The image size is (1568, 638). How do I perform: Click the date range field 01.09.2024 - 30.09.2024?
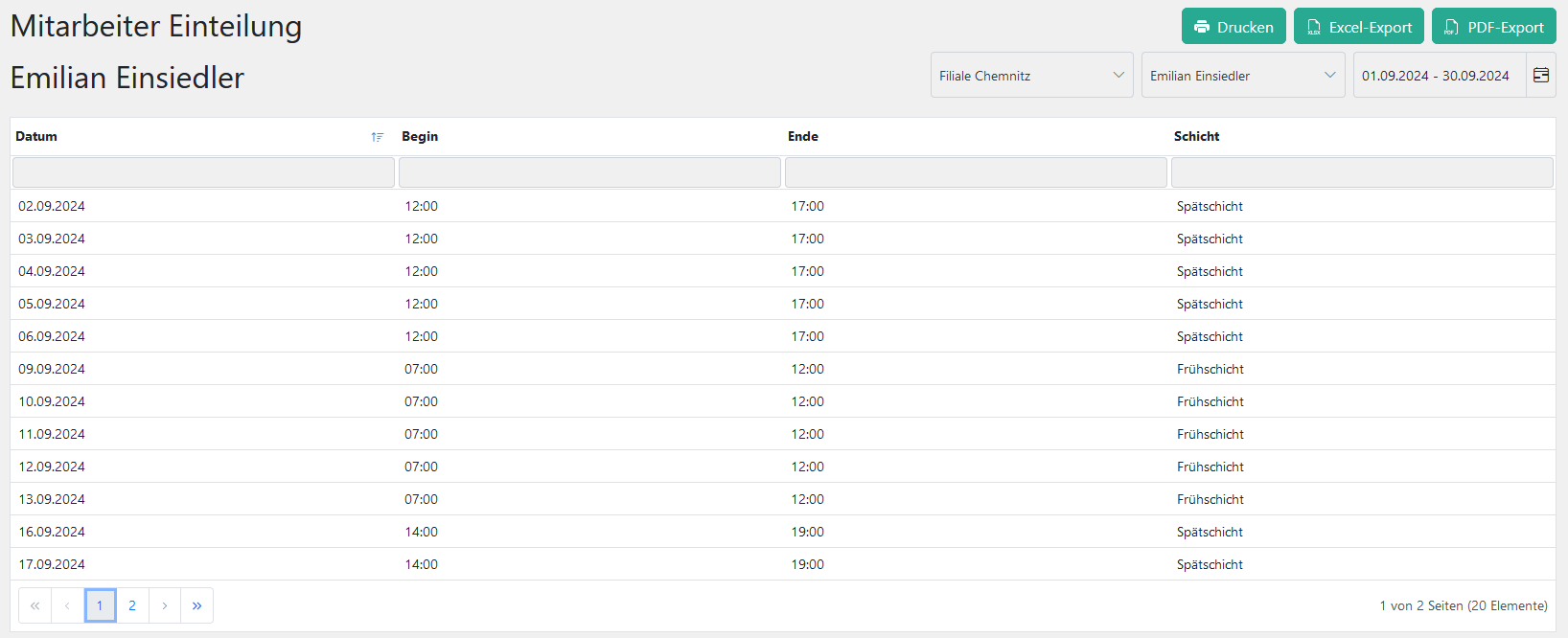tap(1440, 75)
